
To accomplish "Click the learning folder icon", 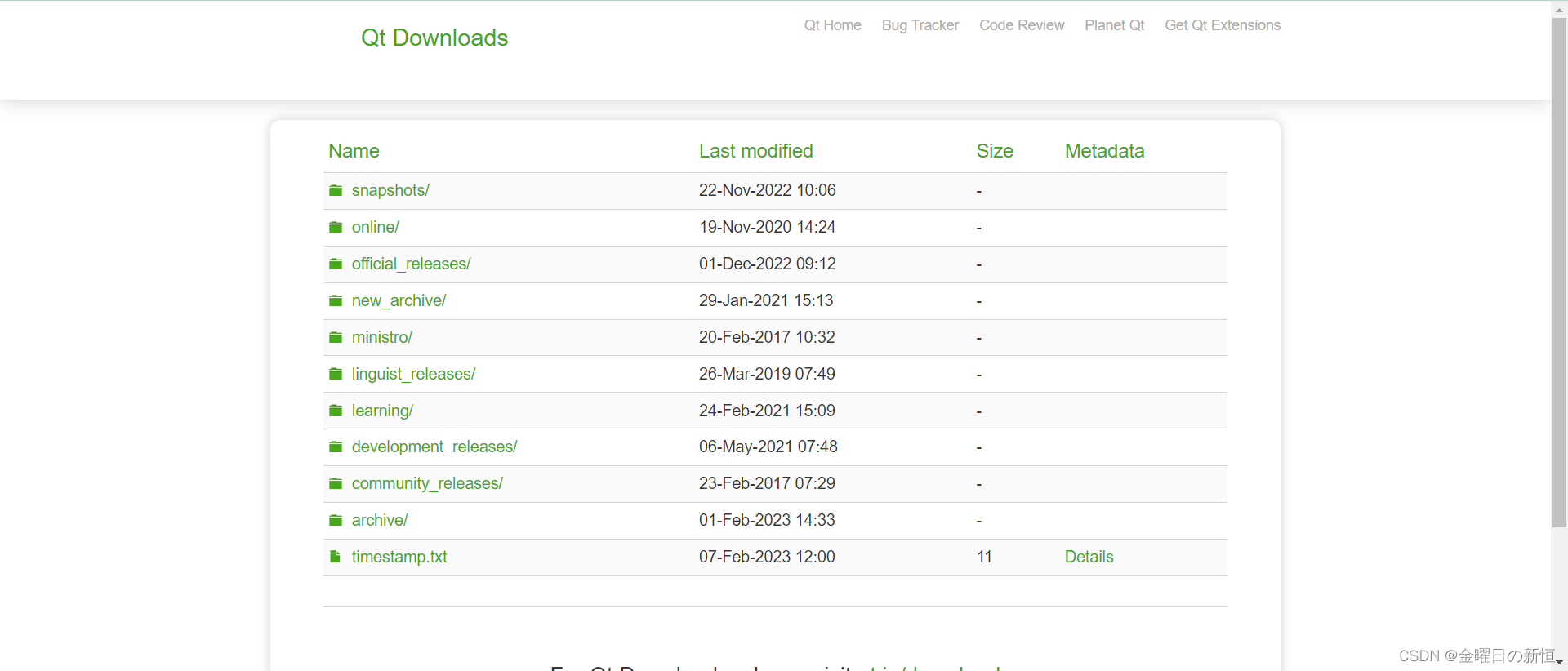I will pos(336,411).
